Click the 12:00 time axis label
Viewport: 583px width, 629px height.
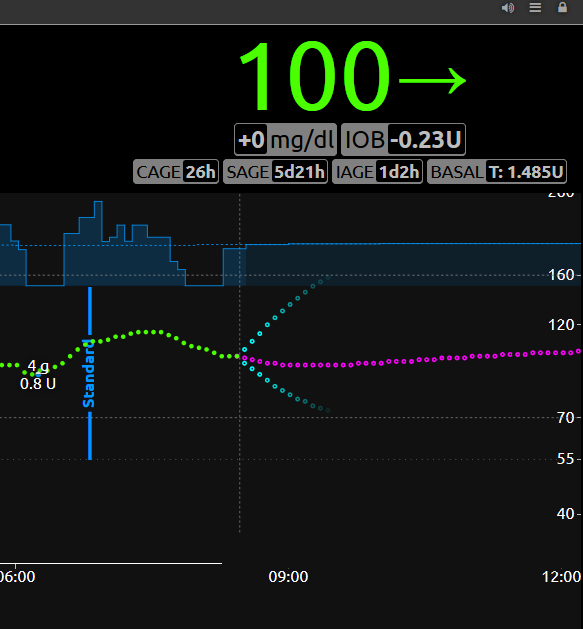click(561, 577)
